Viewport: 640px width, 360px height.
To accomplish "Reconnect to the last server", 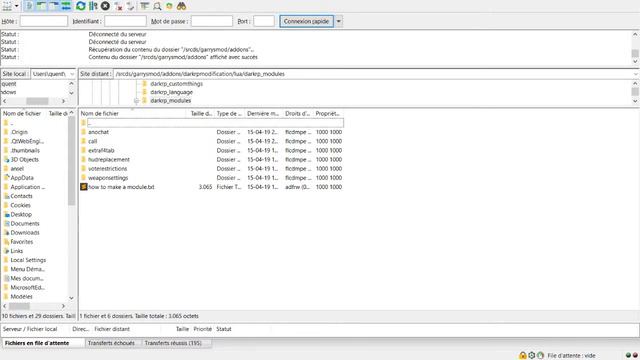I will click(131, 6).
